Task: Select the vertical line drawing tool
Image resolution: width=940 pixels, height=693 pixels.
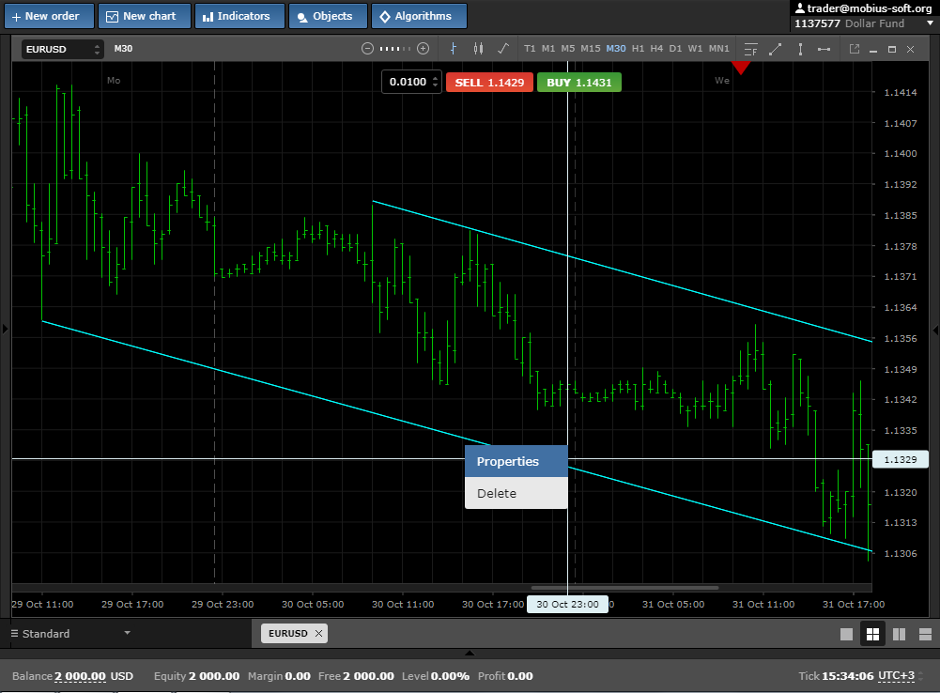Action: coord(800,49)
